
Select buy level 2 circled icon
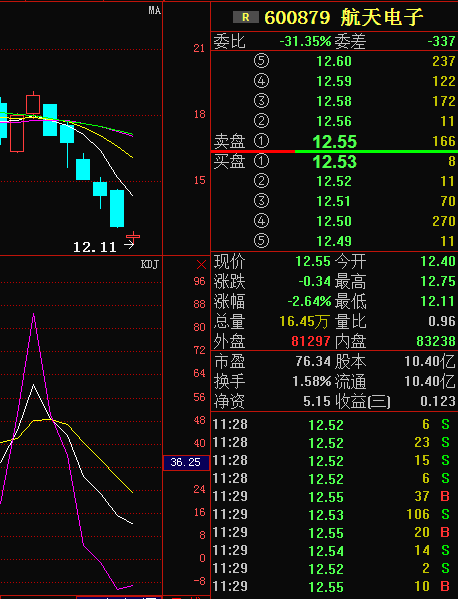tap(261, 181)
